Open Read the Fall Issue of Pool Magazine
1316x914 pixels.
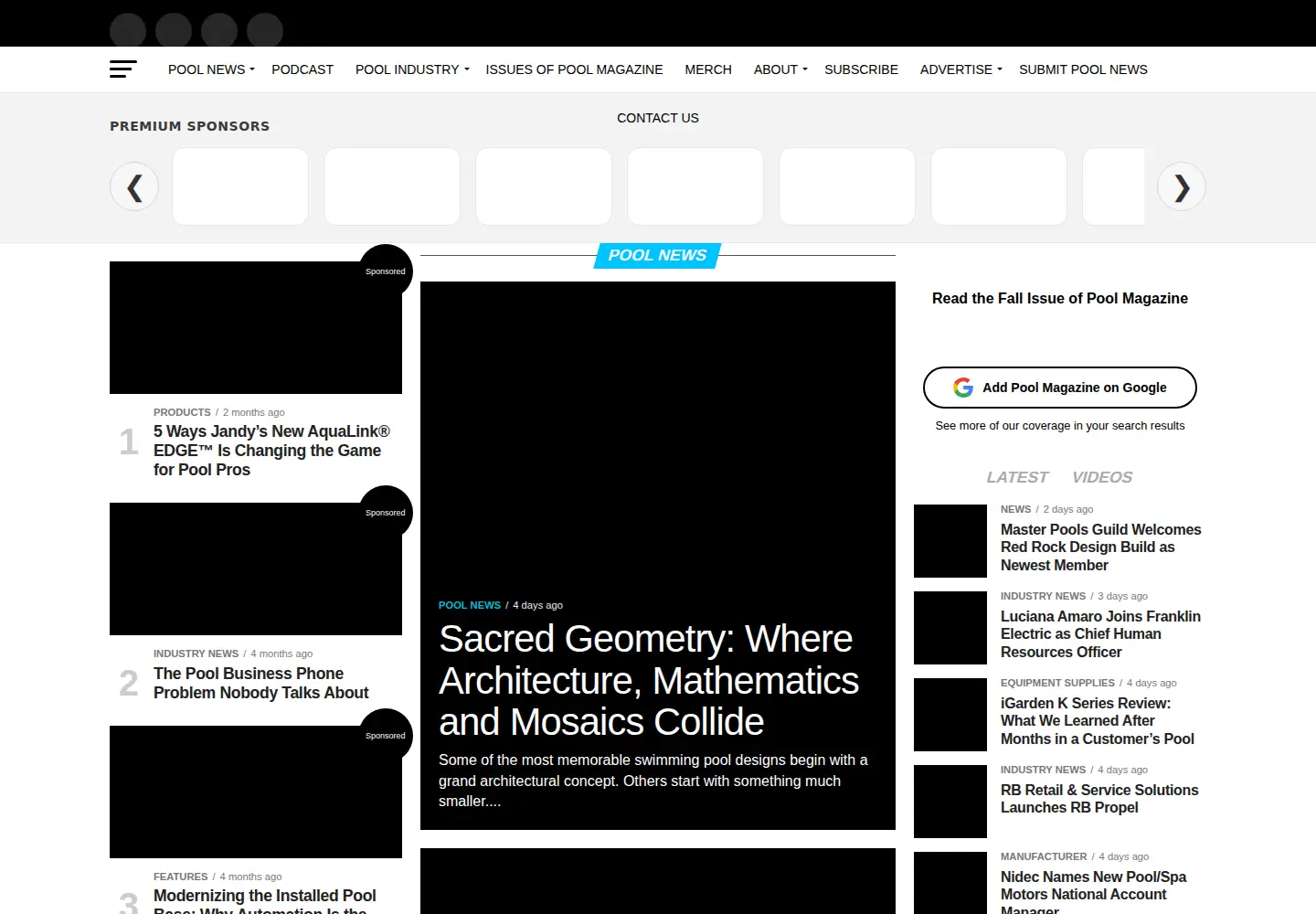[1060, 298]
